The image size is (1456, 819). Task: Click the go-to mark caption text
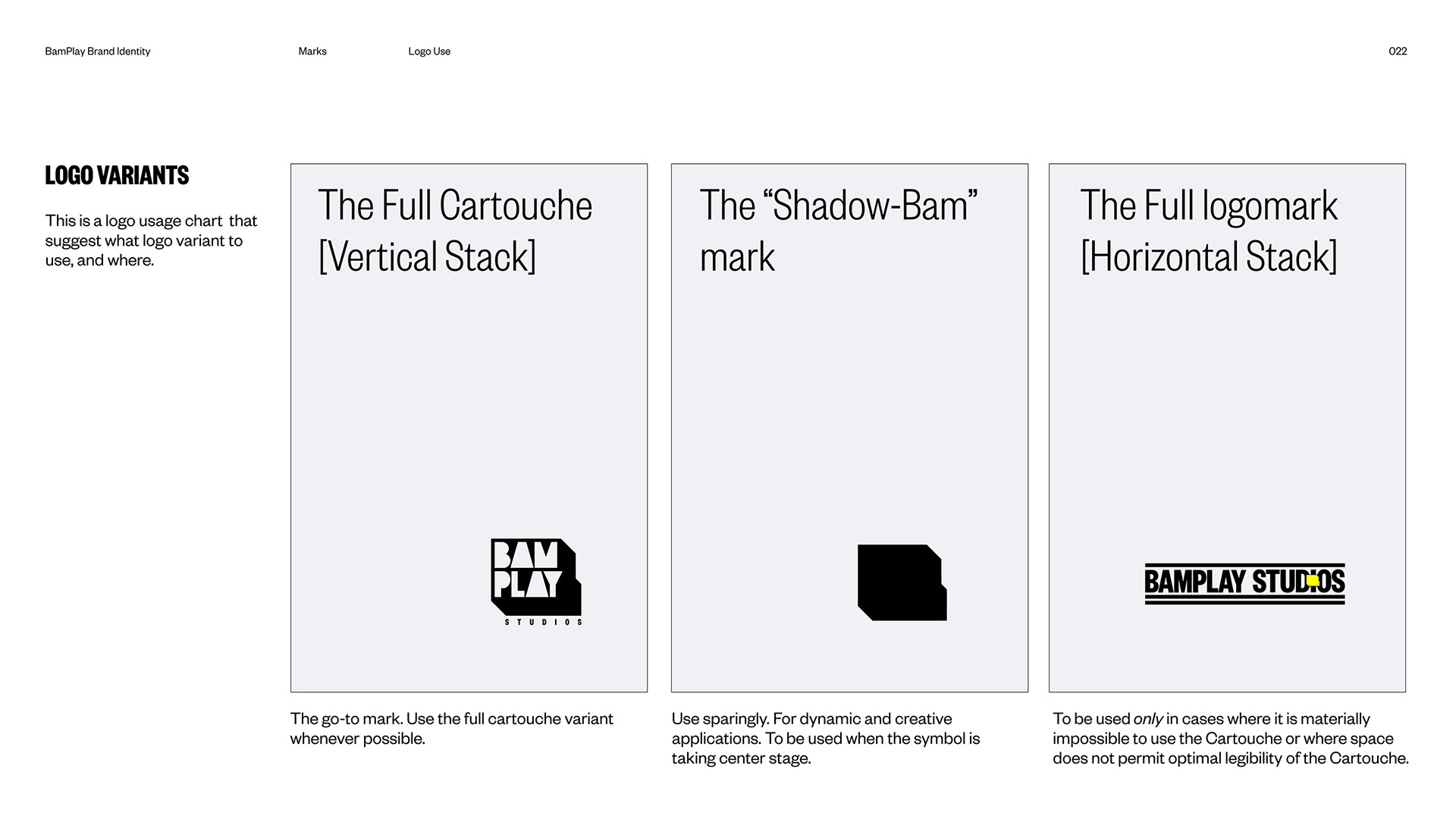click(451, 729)
